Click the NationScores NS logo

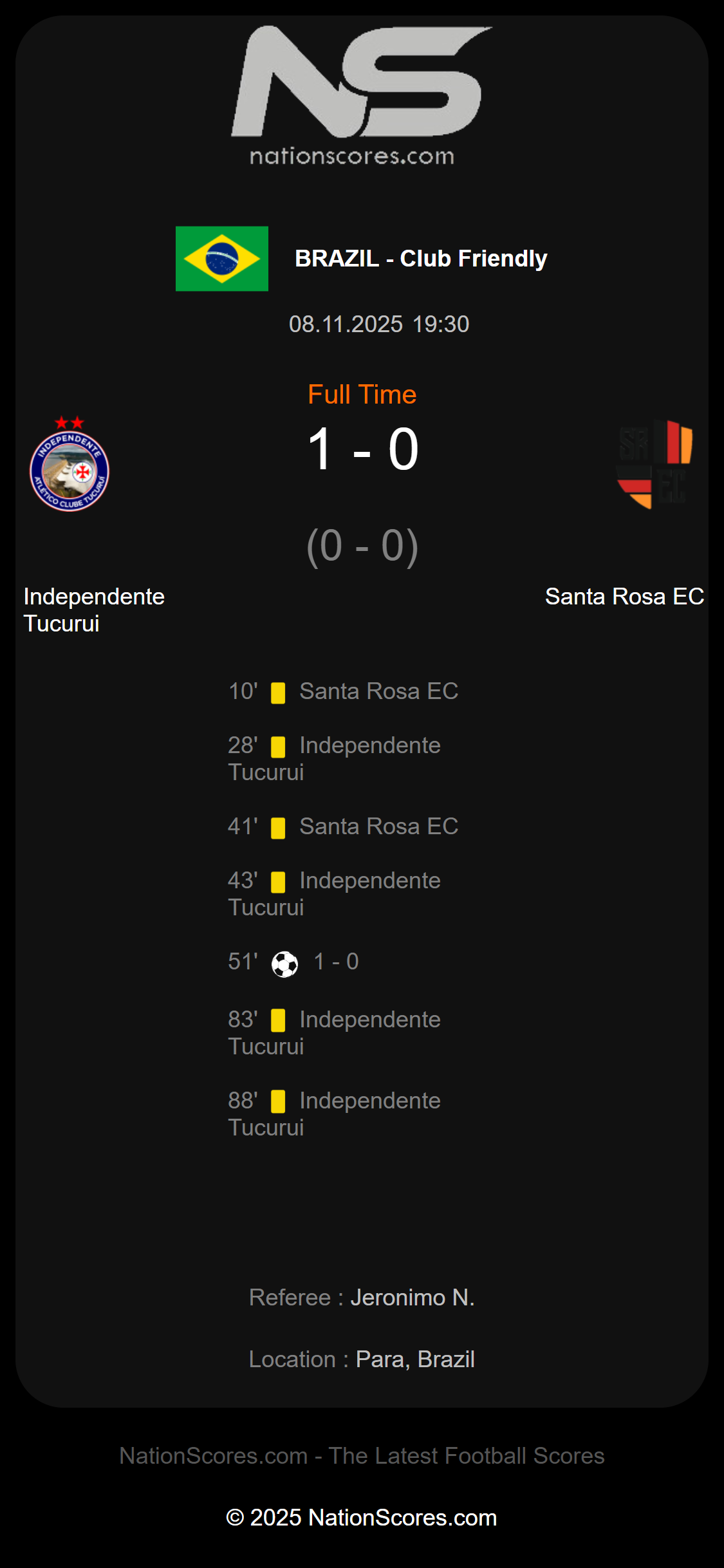point(361,82)
